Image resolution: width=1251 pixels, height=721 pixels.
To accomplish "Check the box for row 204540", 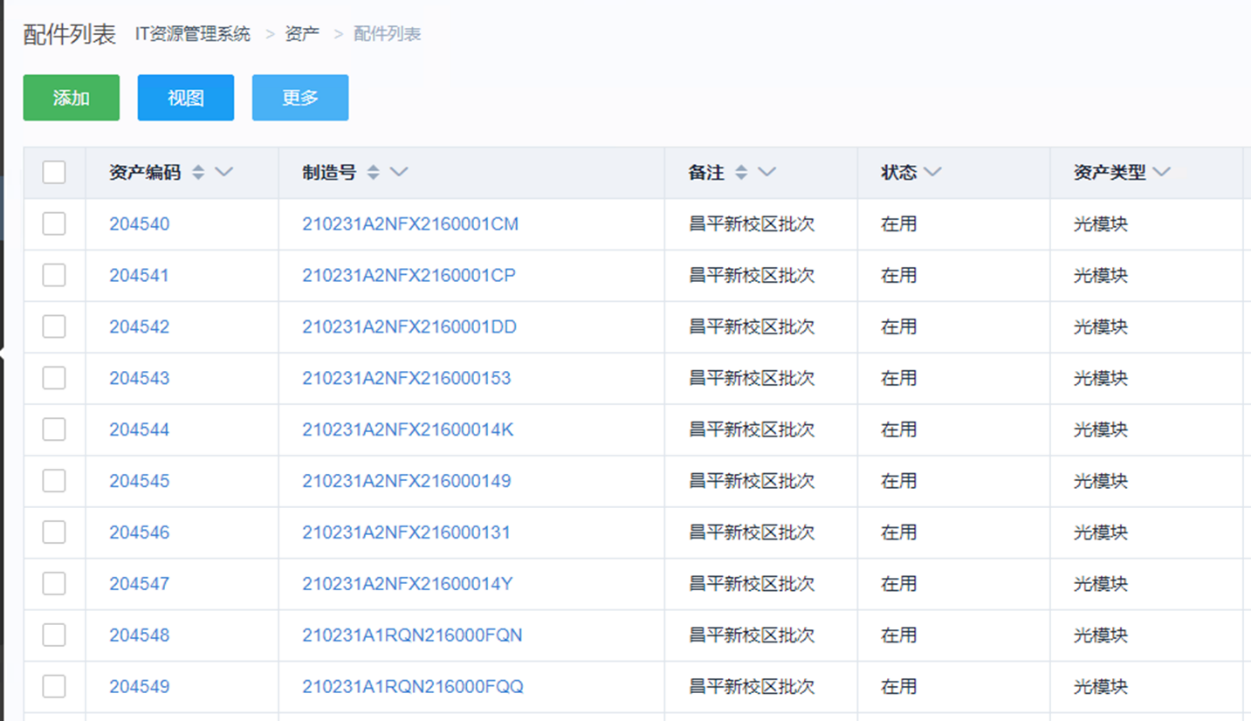I will [x=54, y=224].
